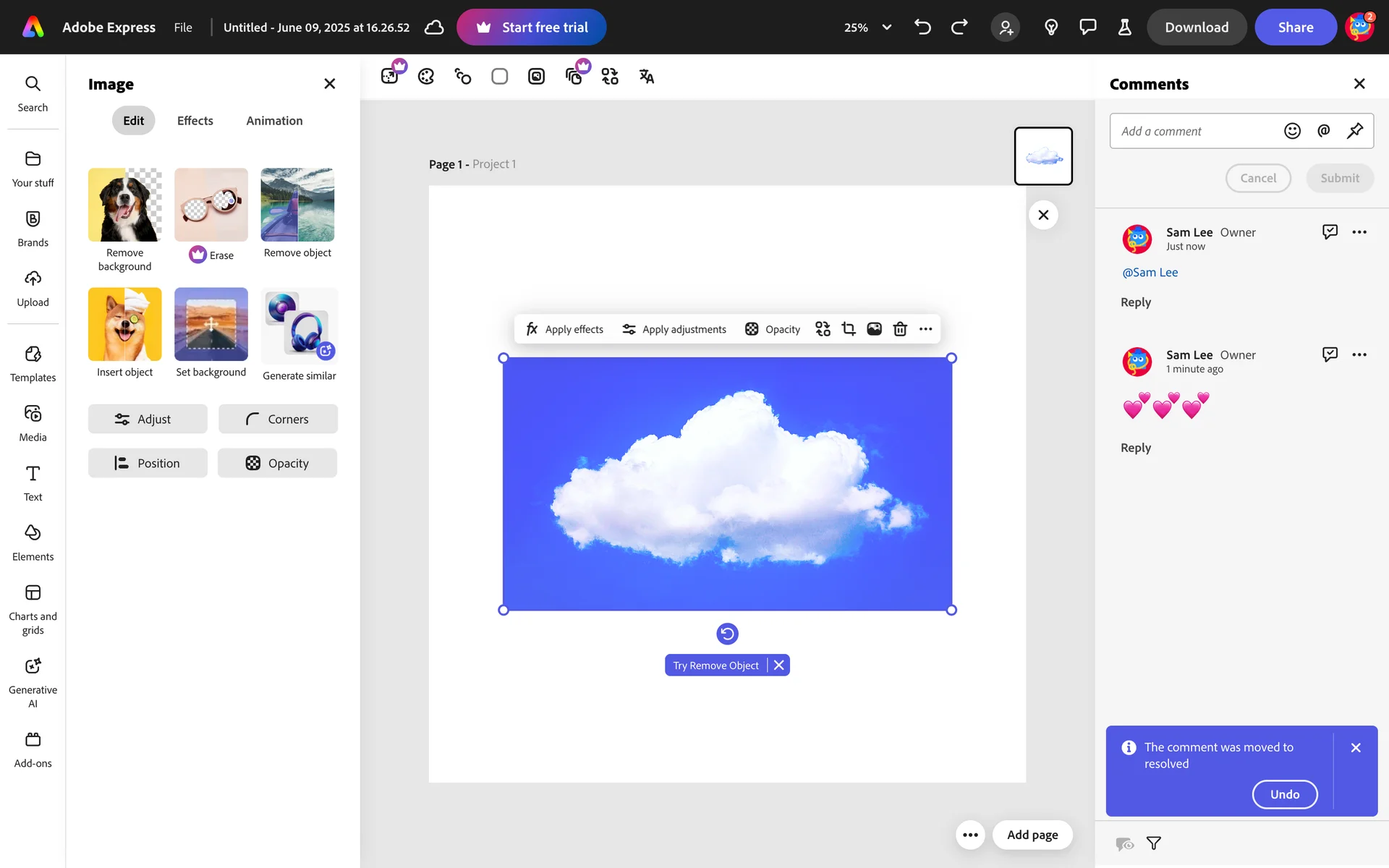This screenshot has height=868, width=1389.
Task: Resolve the hearts comment by Sam Lee
Action: pyautogui.click(x=1330, y=354)
